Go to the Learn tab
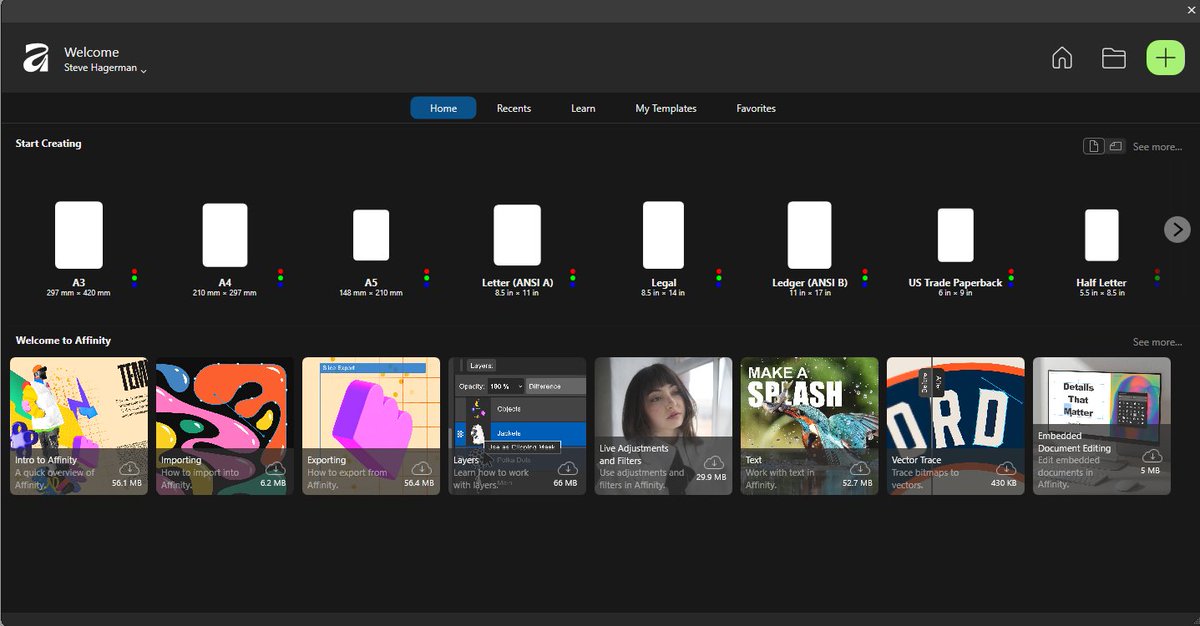The height and width of the screenshot is (626, 1200). click(583, 108)
